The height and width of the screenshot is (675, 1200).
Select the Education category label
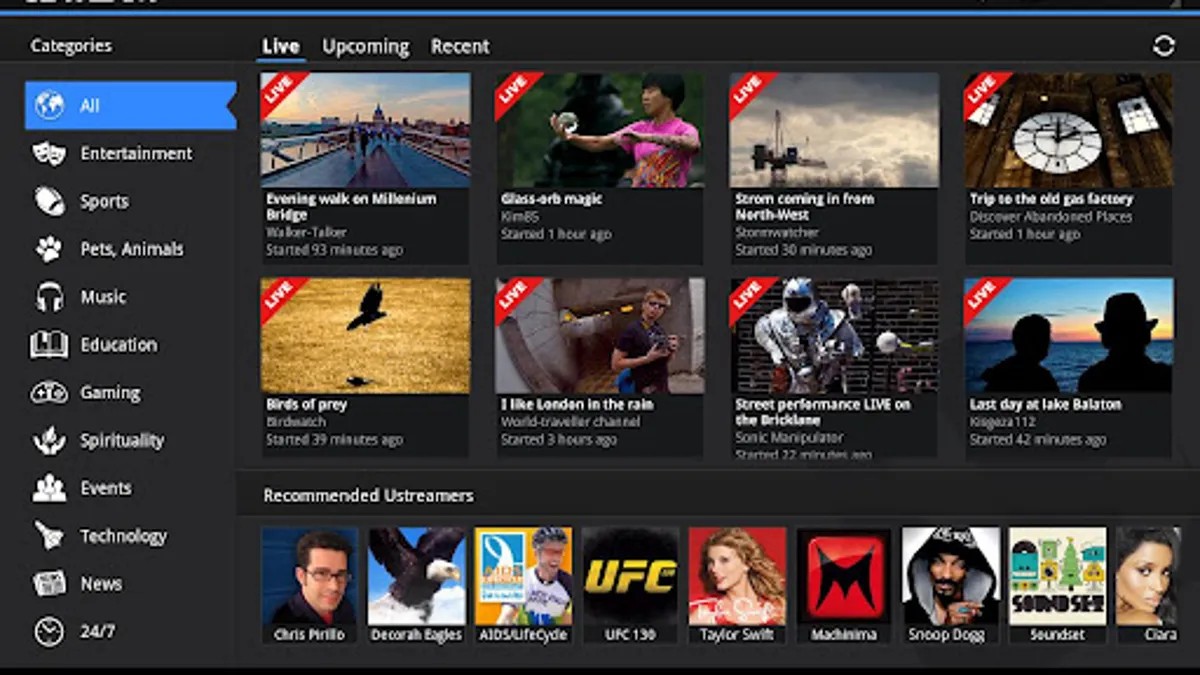[119, 345]
